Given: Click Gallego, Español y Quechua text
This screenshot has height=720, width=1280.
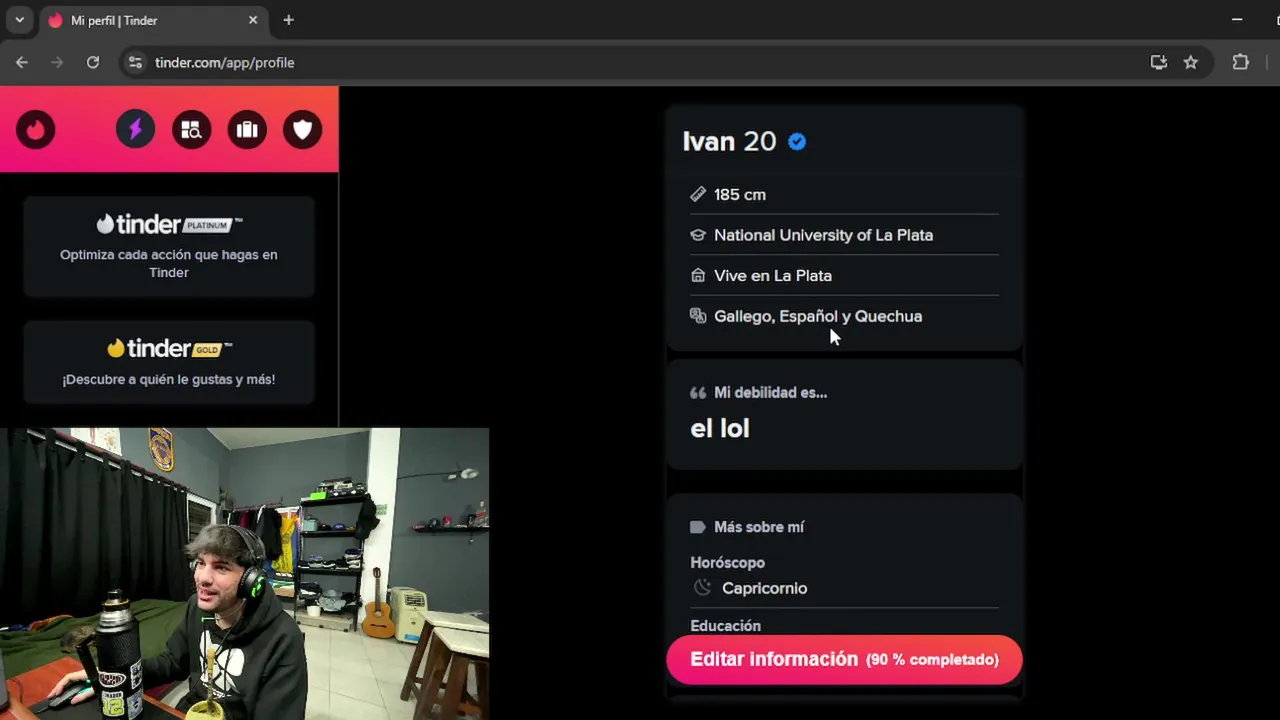Looking at the screenshot, I should (x=818, y=316).
